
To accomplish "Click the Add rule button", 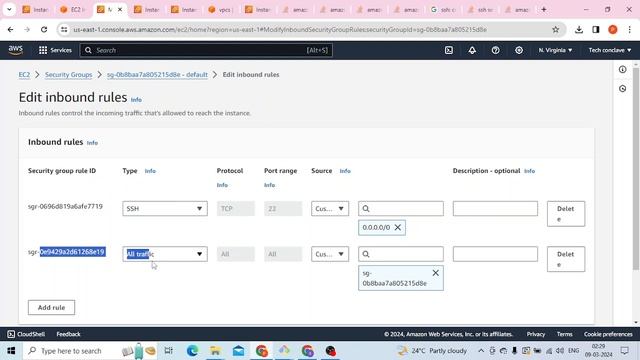I will (51, 307).
